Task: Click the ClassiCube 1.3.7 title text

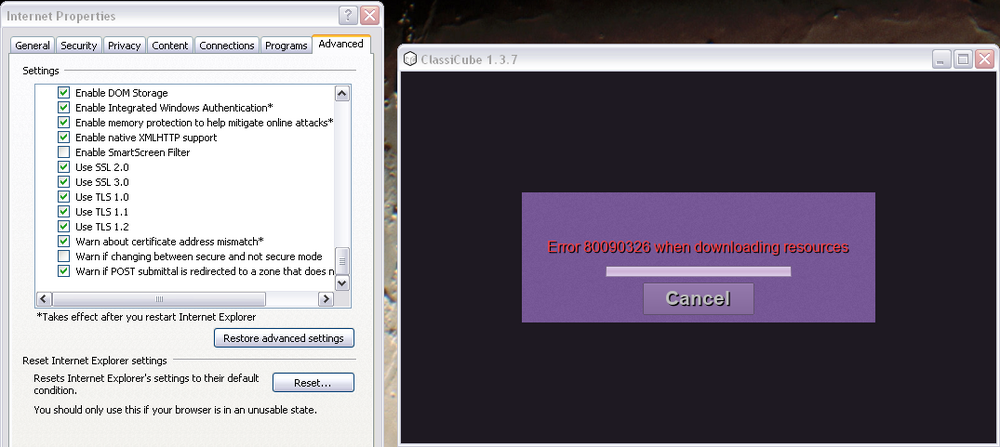Action: point(469,60)
